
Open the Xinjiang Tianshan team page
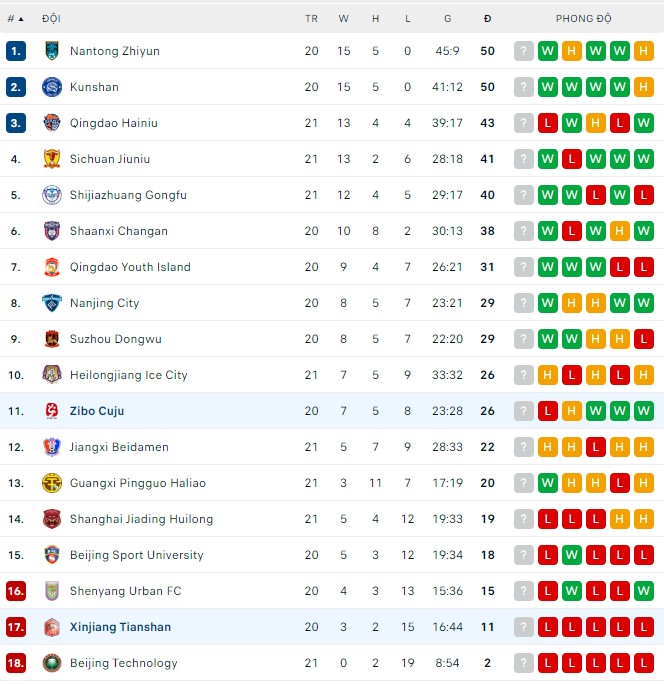[120, 627]
